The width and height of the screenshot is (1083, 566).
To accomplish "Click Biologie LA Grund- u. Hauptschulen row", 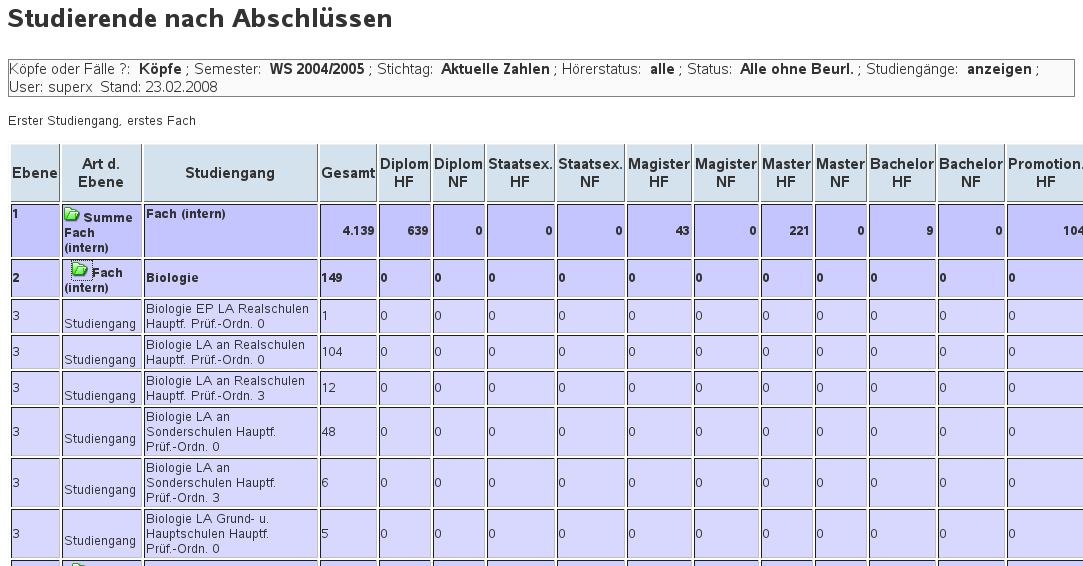I will (230, 534).
